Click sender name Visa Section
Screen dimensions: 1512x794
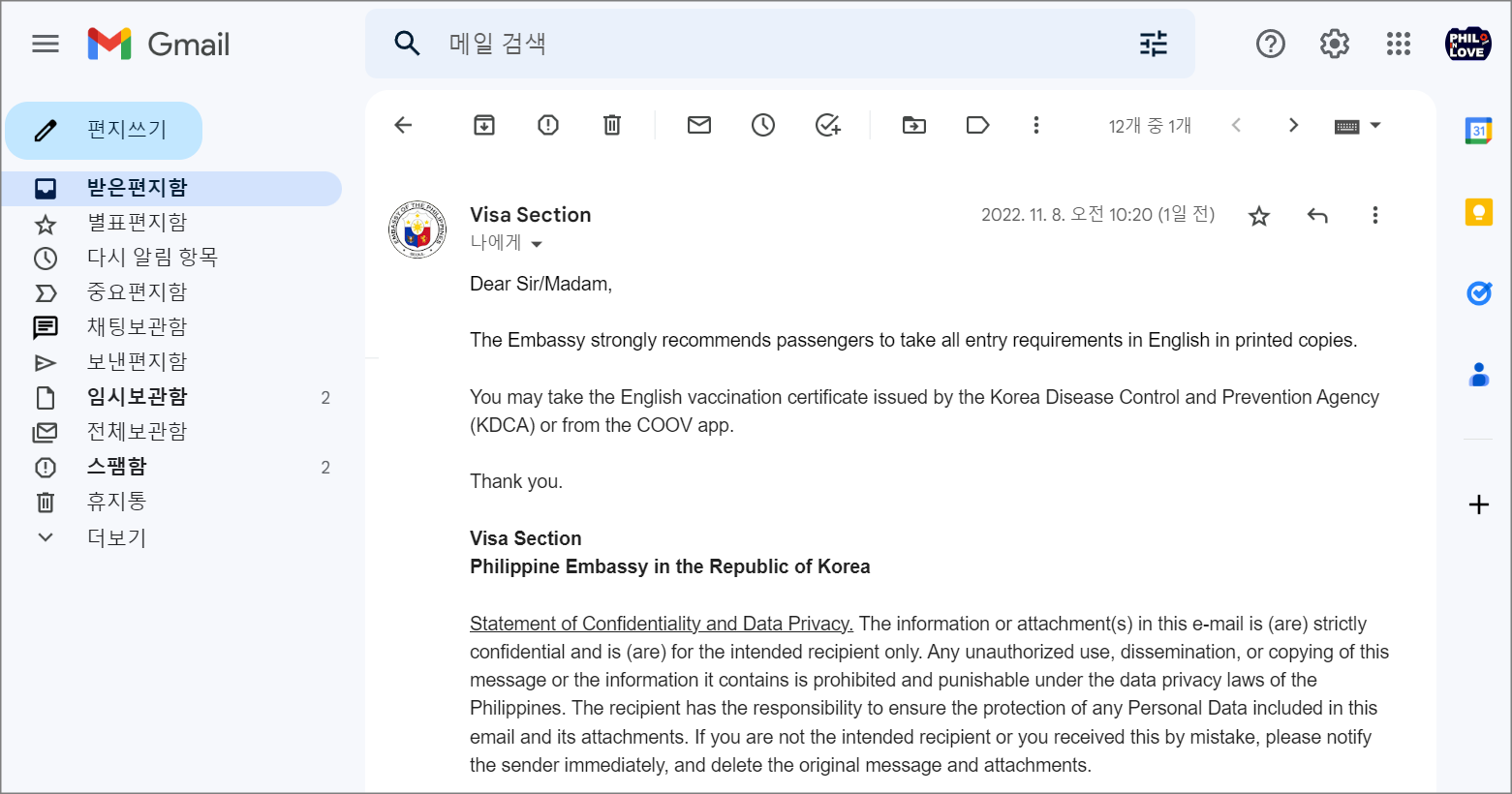[x=531, y=215]
